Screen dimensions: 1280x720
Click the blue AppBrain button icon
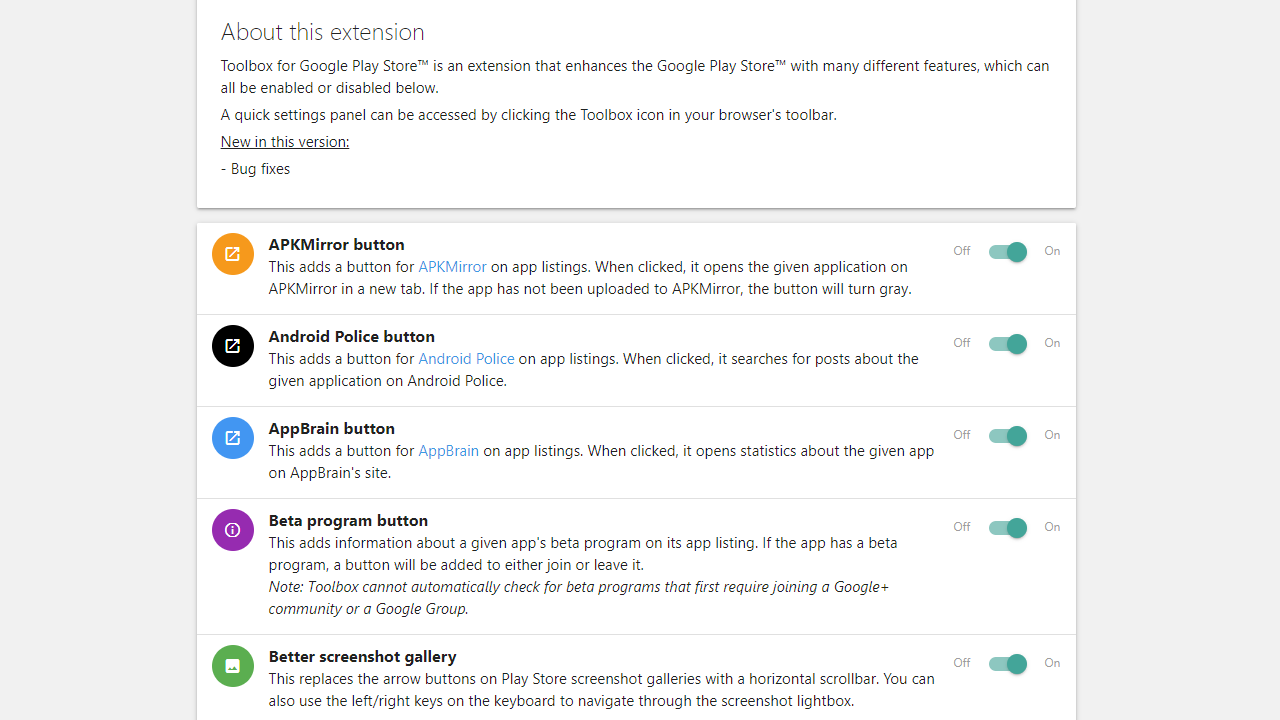coord(232,438)
